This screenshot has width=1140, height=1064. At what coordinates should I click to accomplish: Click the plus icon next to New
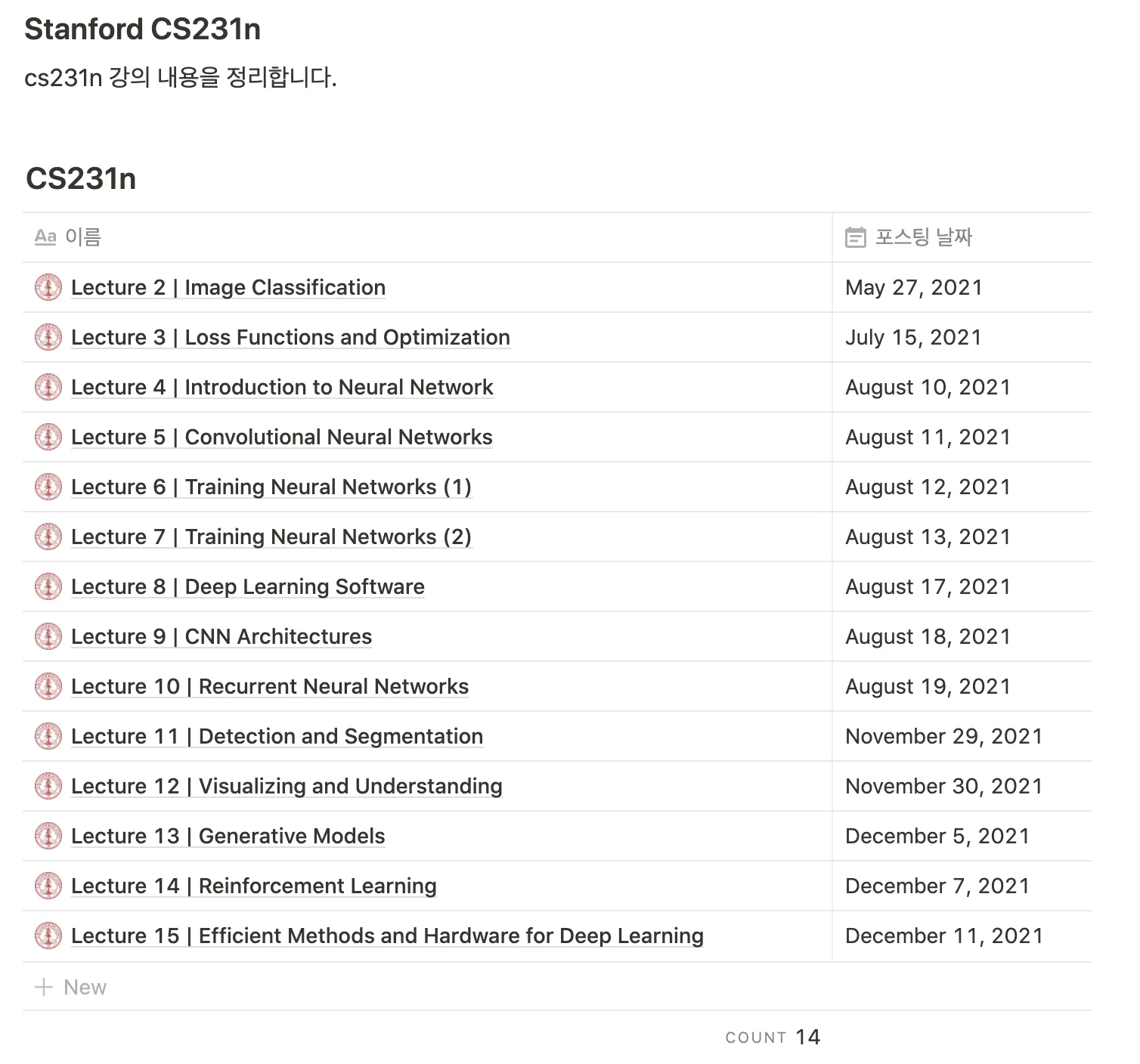point(44,987)
